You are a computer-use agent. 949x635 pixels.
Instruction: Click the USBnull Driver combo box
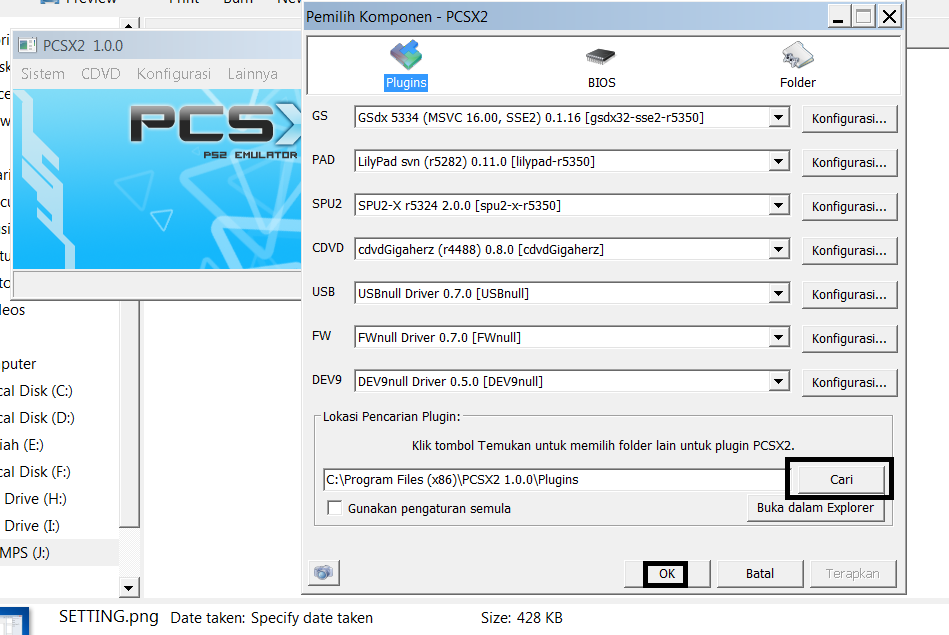[572, 294]
